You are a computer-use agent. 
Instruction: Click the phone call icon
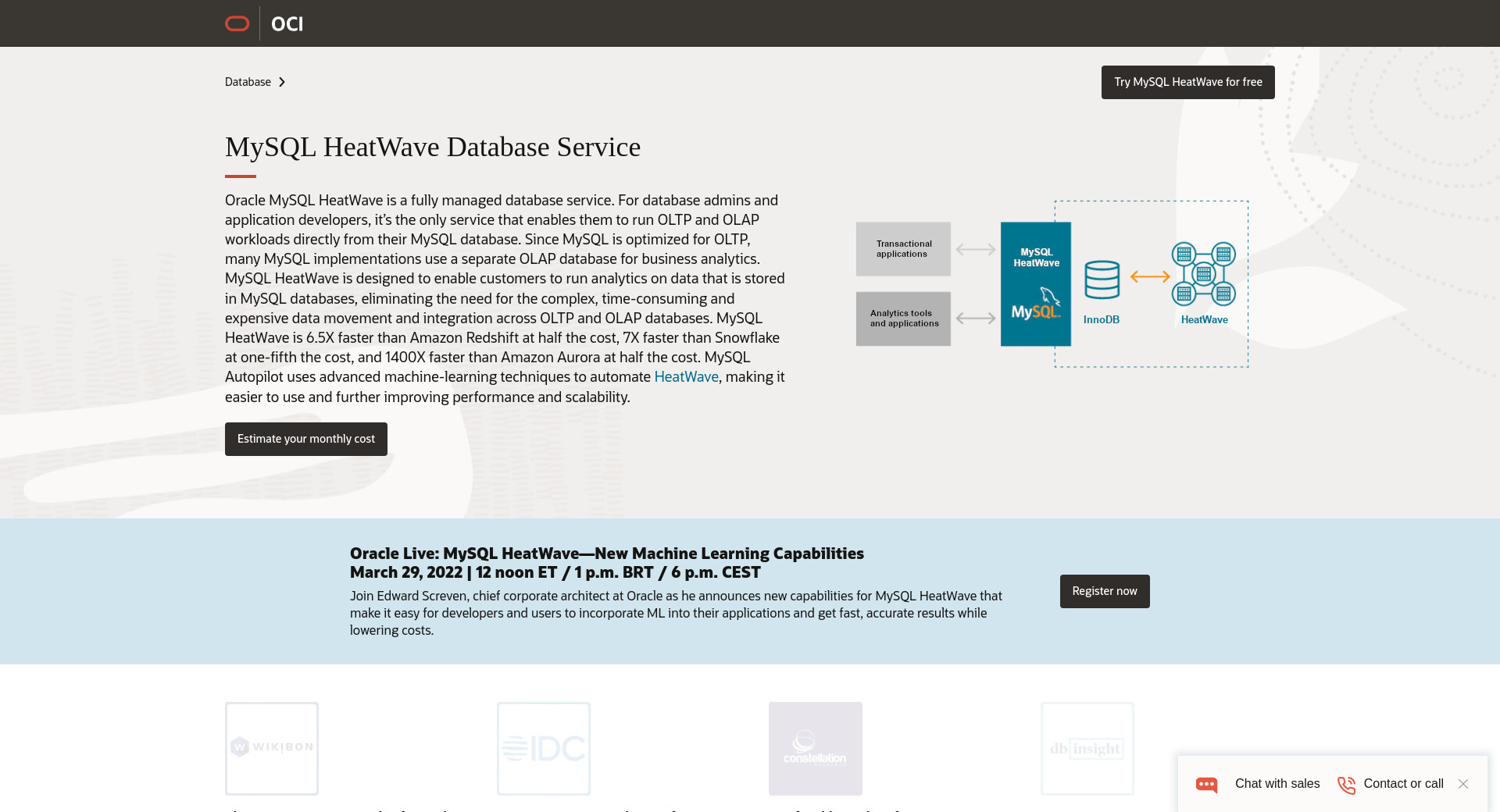click(x=1346, y=785)
